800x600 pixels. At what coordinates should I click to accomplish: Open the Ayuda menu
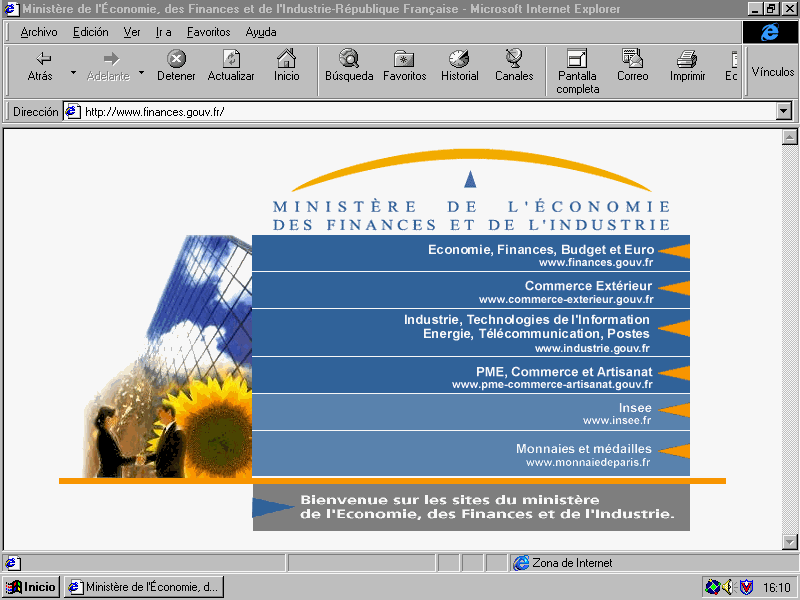tap(261, 32)
